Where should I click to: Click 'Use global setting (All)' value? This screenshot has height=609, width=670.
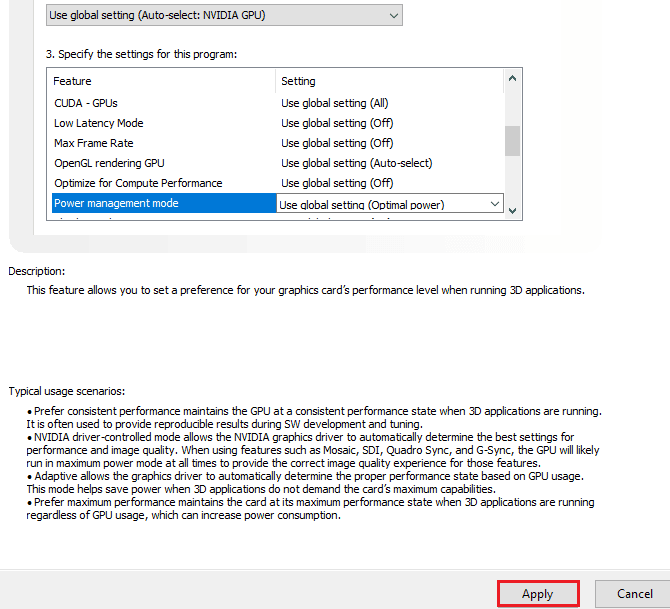[x=335, y=103]
